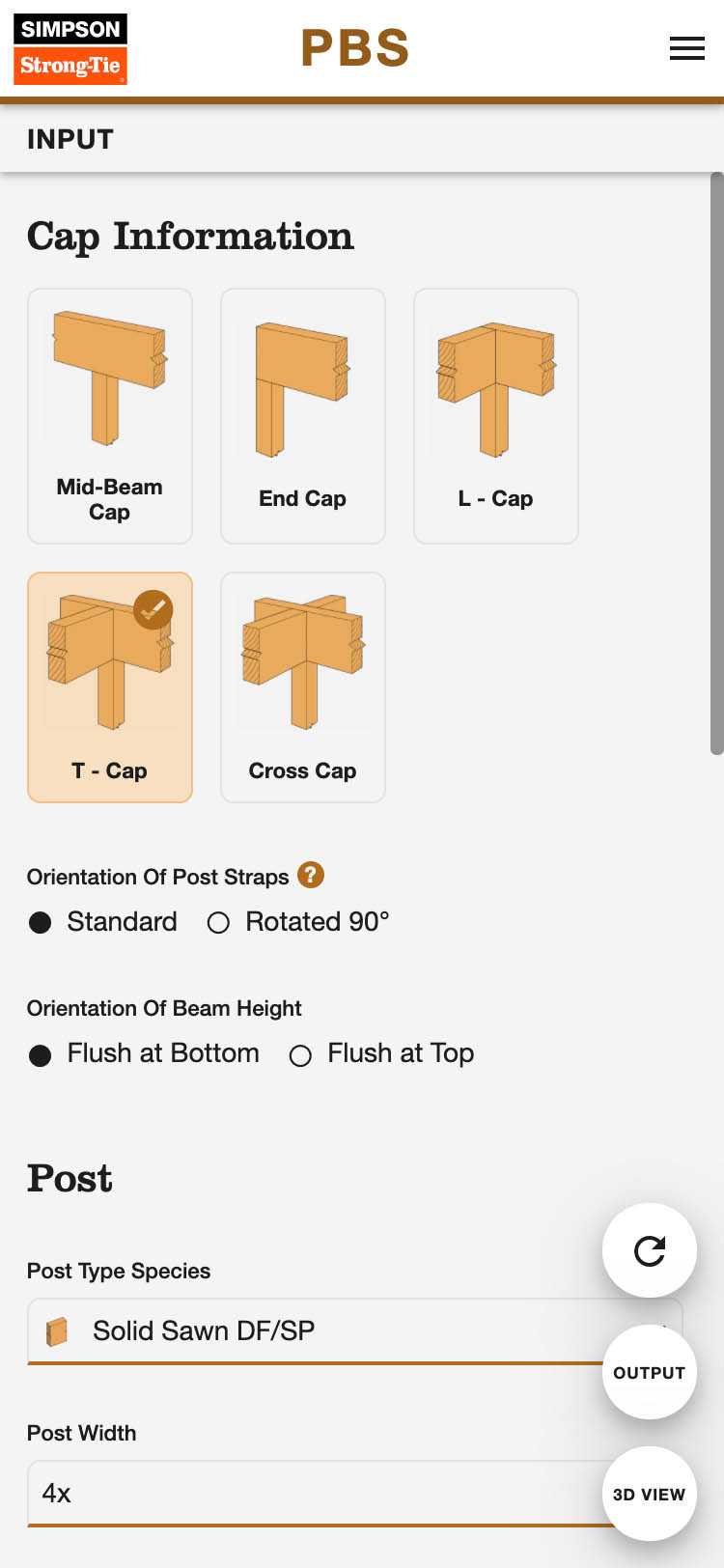Open the hamburger menu
724x1568 pixels.
pyautogui.click(x=686, y=48)
